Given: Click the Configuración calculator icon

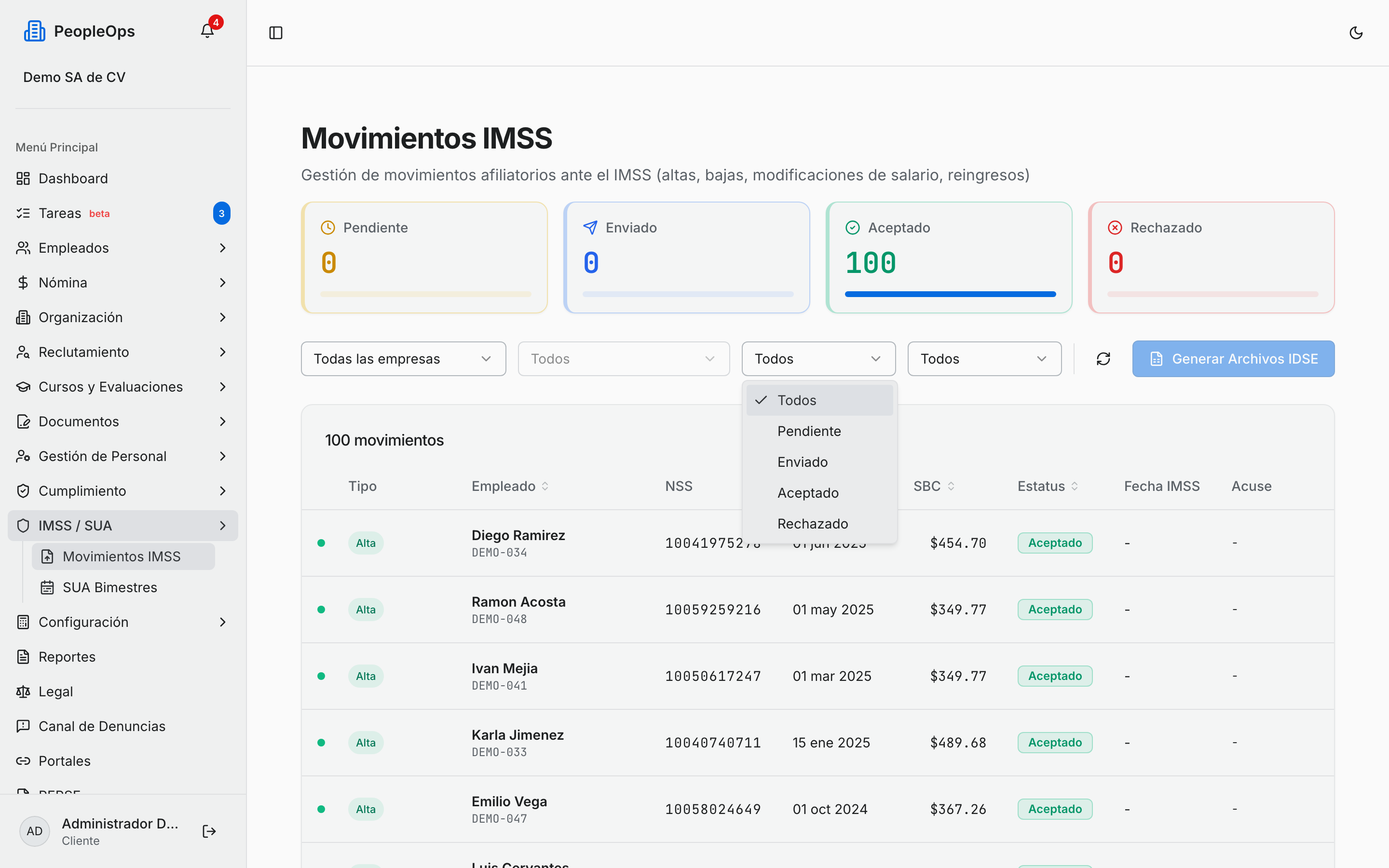Looking at the screenshot, I should tap(23, 622).
